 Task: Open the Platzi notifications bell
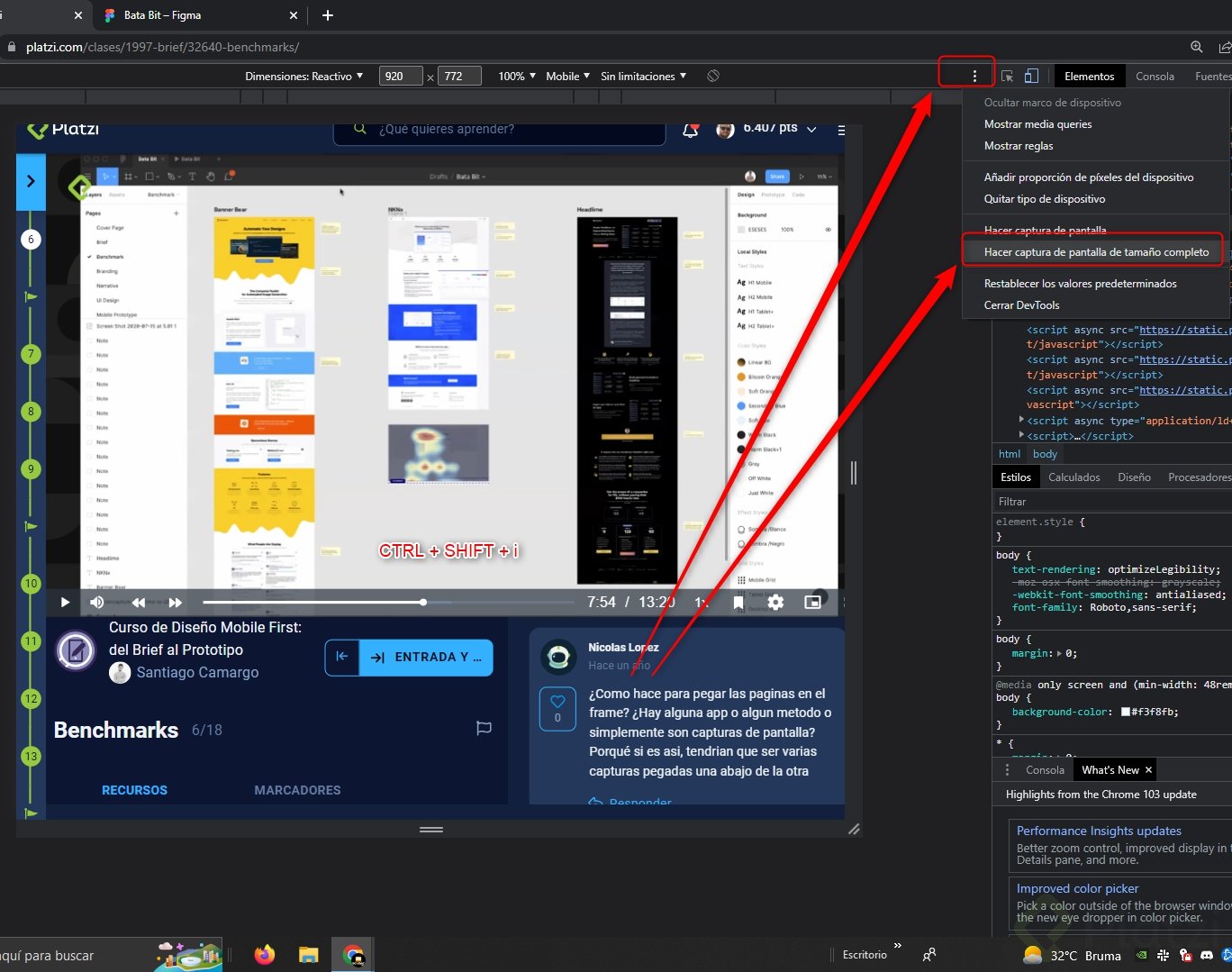point(691,130)
